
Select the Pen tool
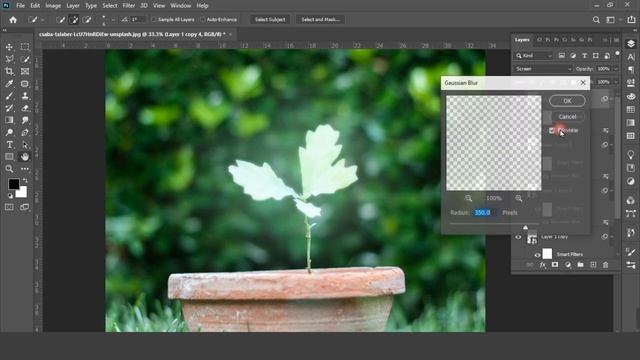(x=25, y=132)
